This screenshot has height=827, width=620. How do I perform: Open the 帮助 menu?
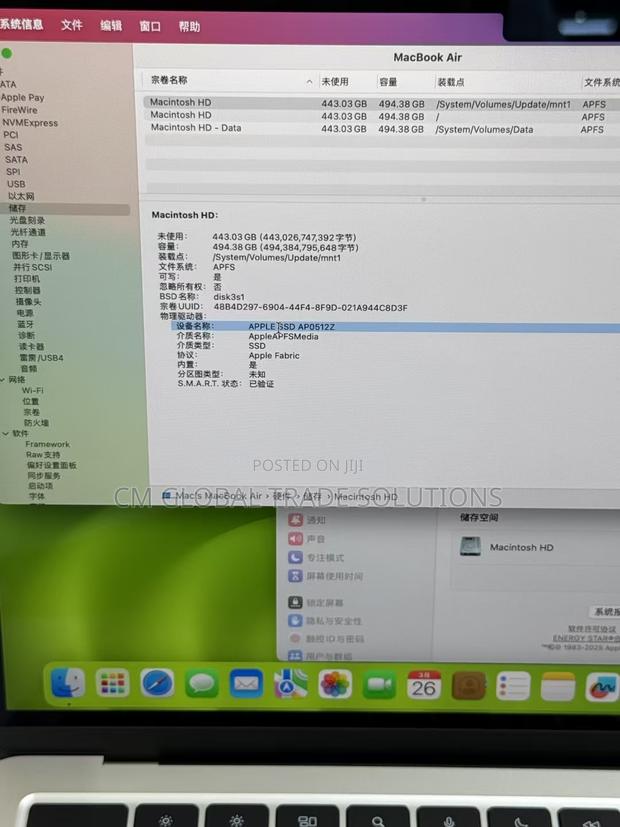[x=189, y=26]
